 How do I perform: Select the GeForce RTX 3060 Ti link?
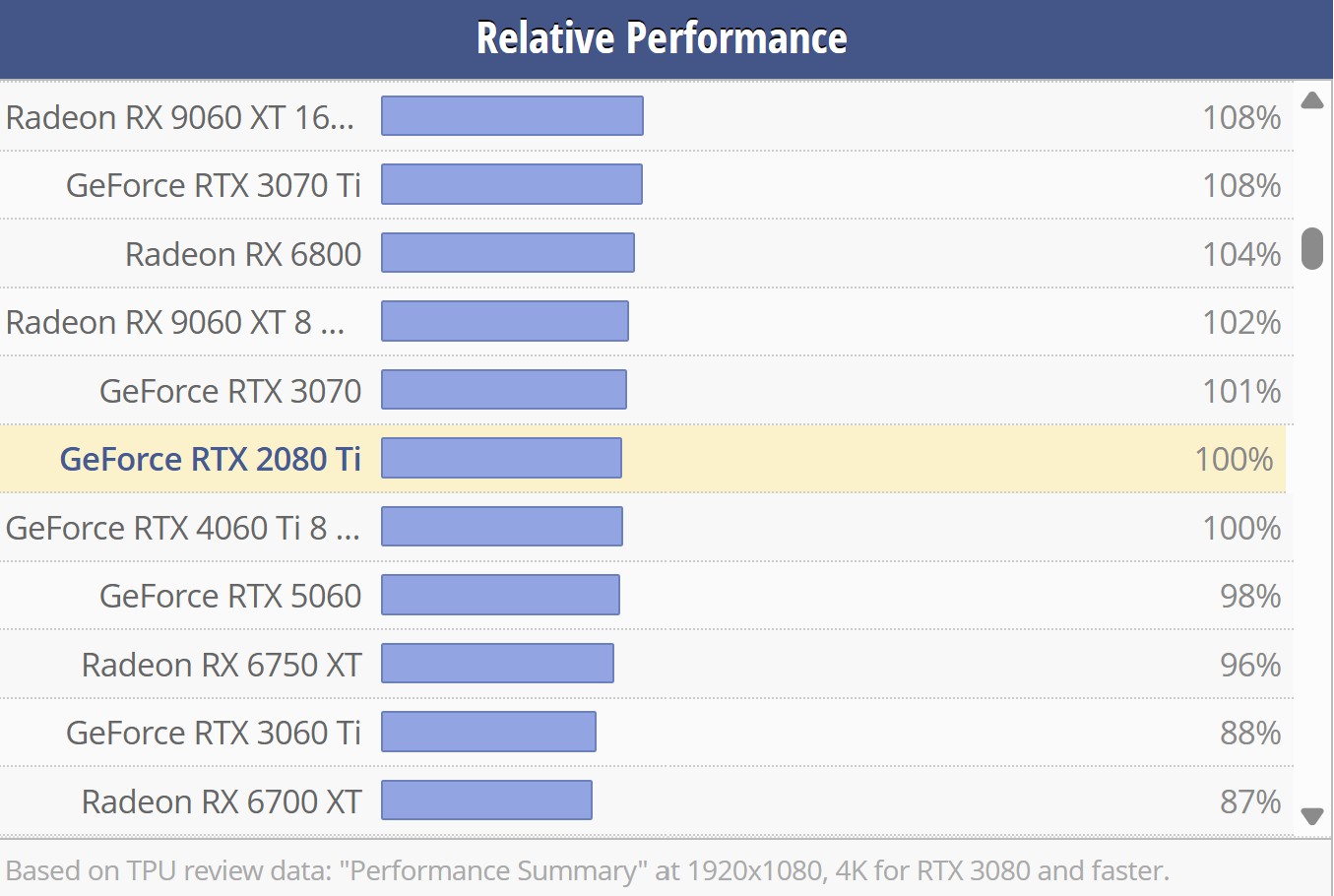214,733
